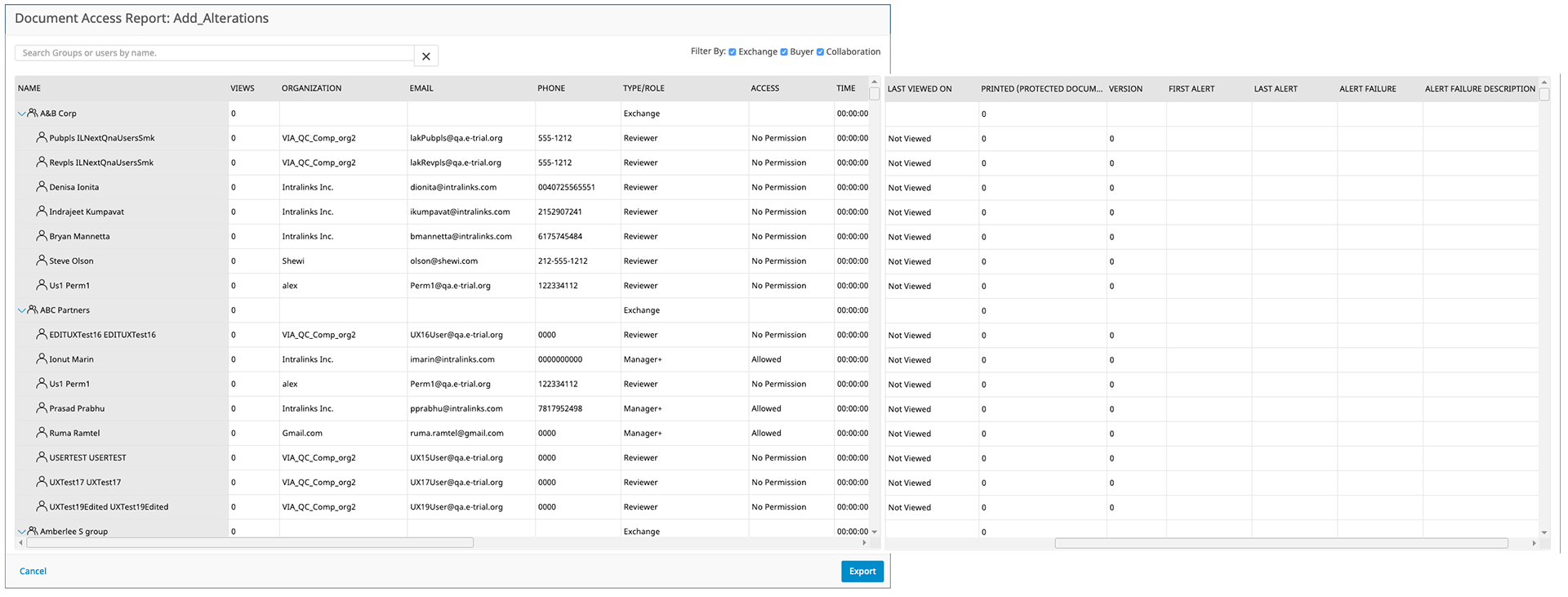Collapse the ABC Partners group

[x=22, y=310]
